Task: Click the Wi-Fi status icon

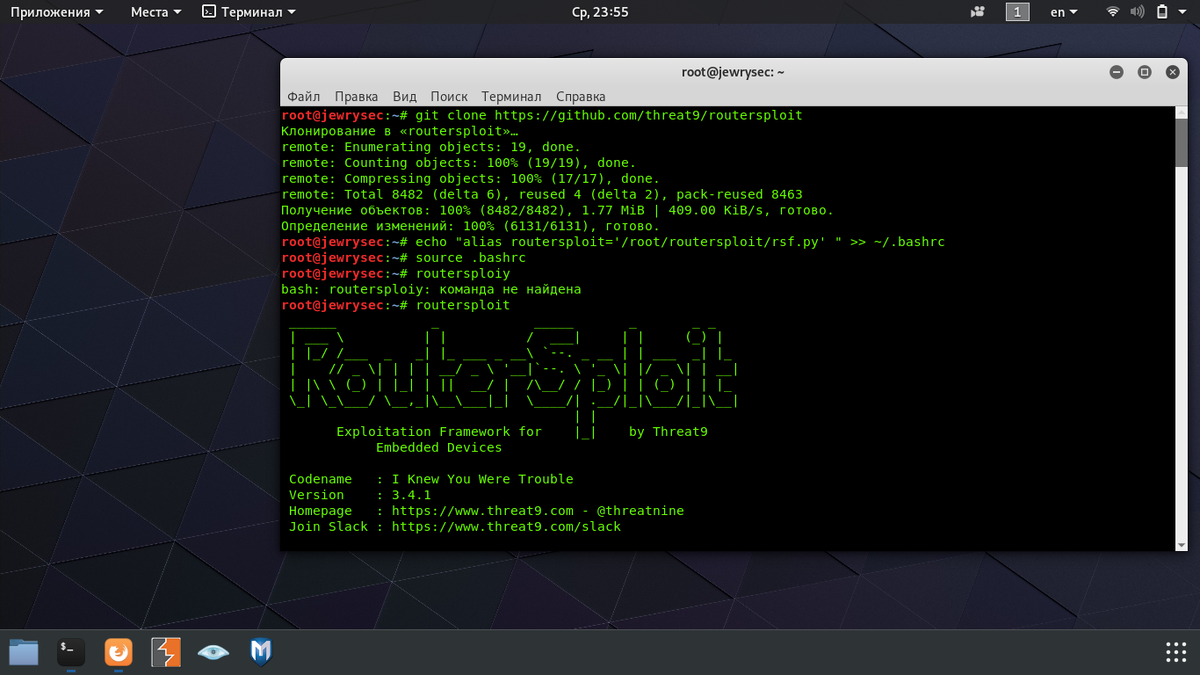Action: click(x=1113, y=13)
